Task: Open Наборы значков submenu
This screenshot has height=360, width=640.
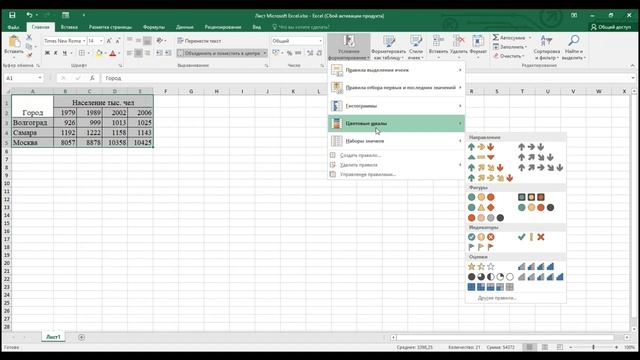Action: (x=396, y=141)
